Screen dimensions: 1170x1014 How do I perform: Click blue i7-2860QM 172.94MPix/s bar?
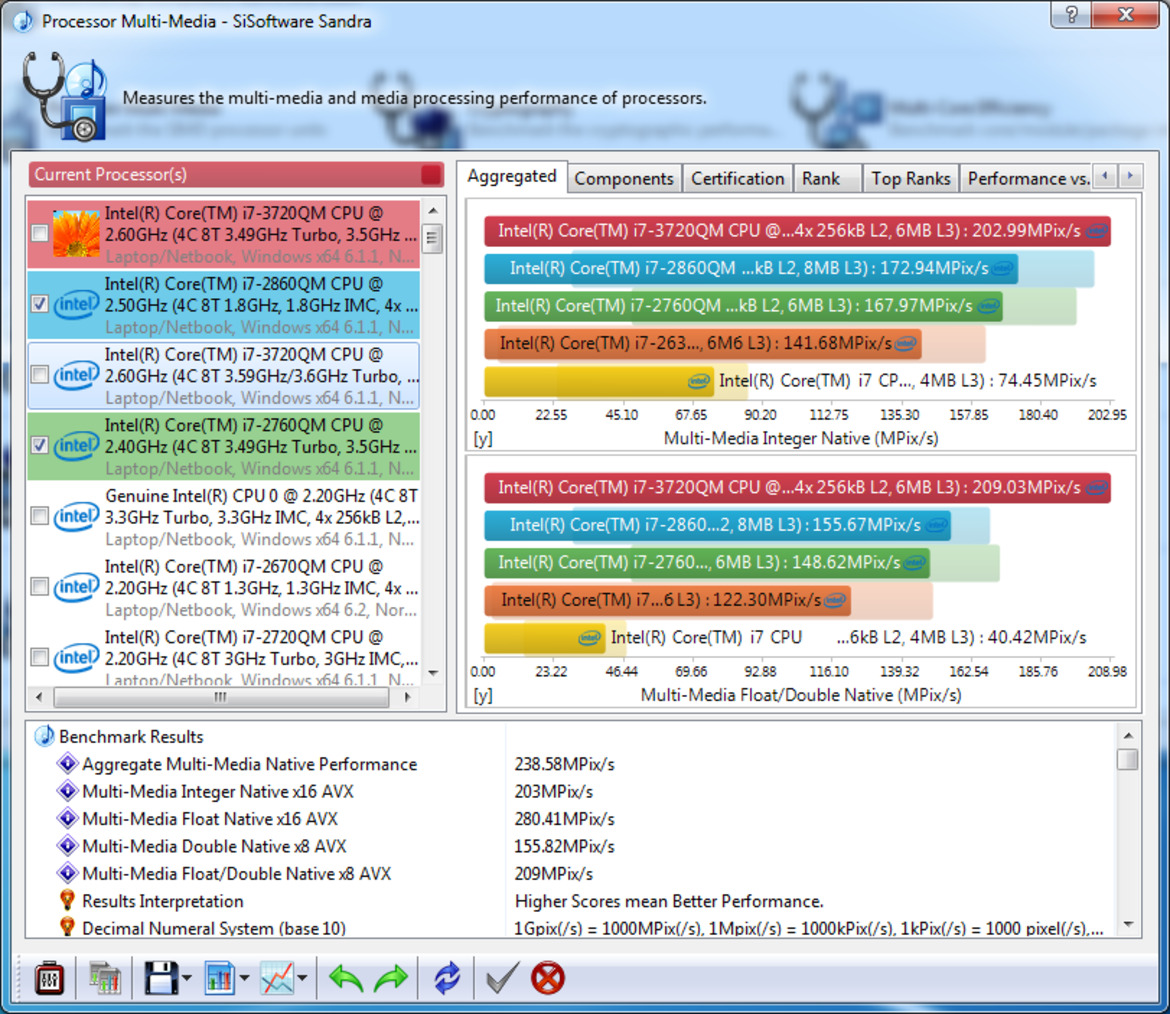point(751,269)
